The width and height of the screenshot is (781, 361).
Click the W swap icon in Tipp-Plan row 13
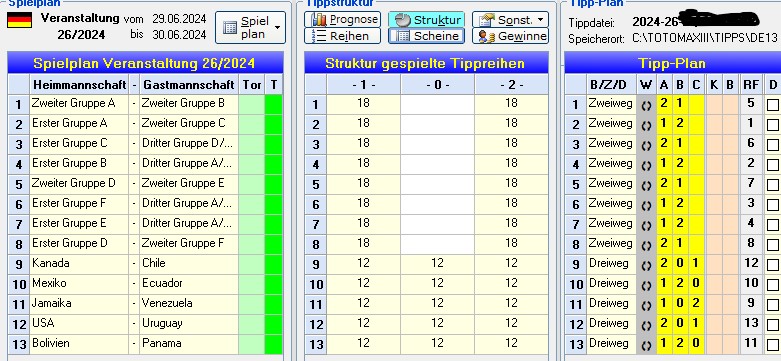647,345
